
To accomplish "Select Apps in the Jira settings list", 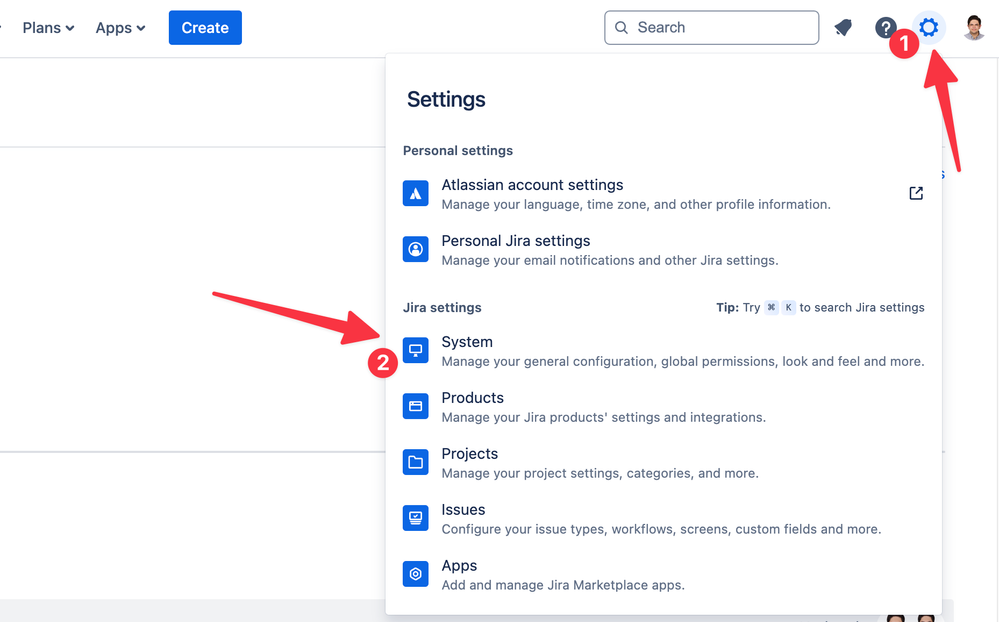I will (663, 575).
